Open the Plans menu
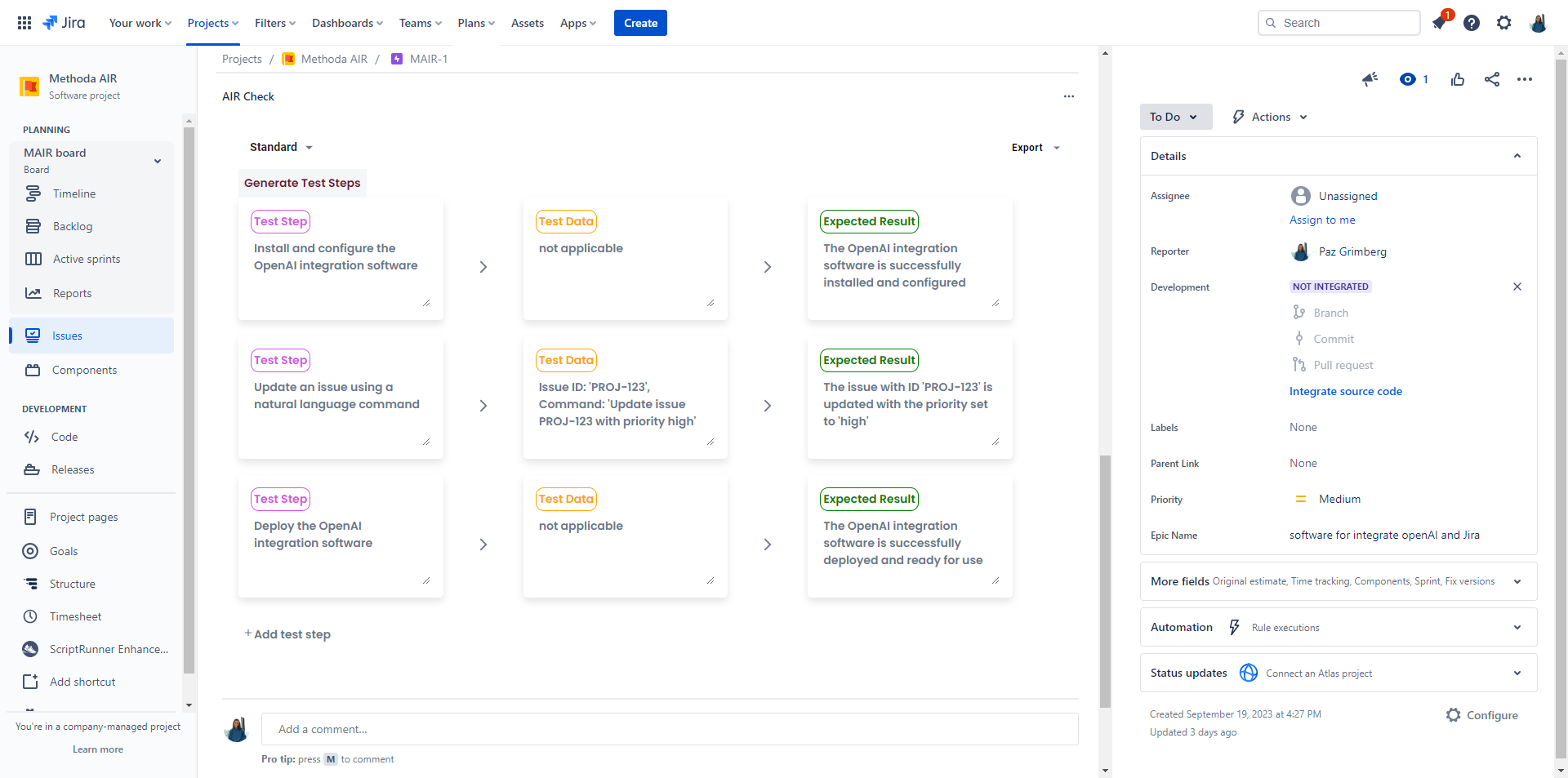Screen dimensions: 1568x778 pyautogui.click(x=476, y=23)
